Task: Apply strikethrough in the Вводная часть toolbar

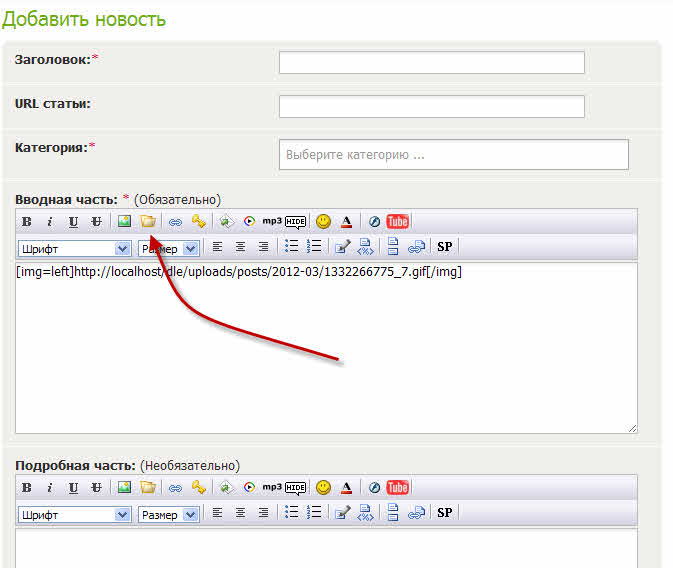Action: [x=96, y=222]
